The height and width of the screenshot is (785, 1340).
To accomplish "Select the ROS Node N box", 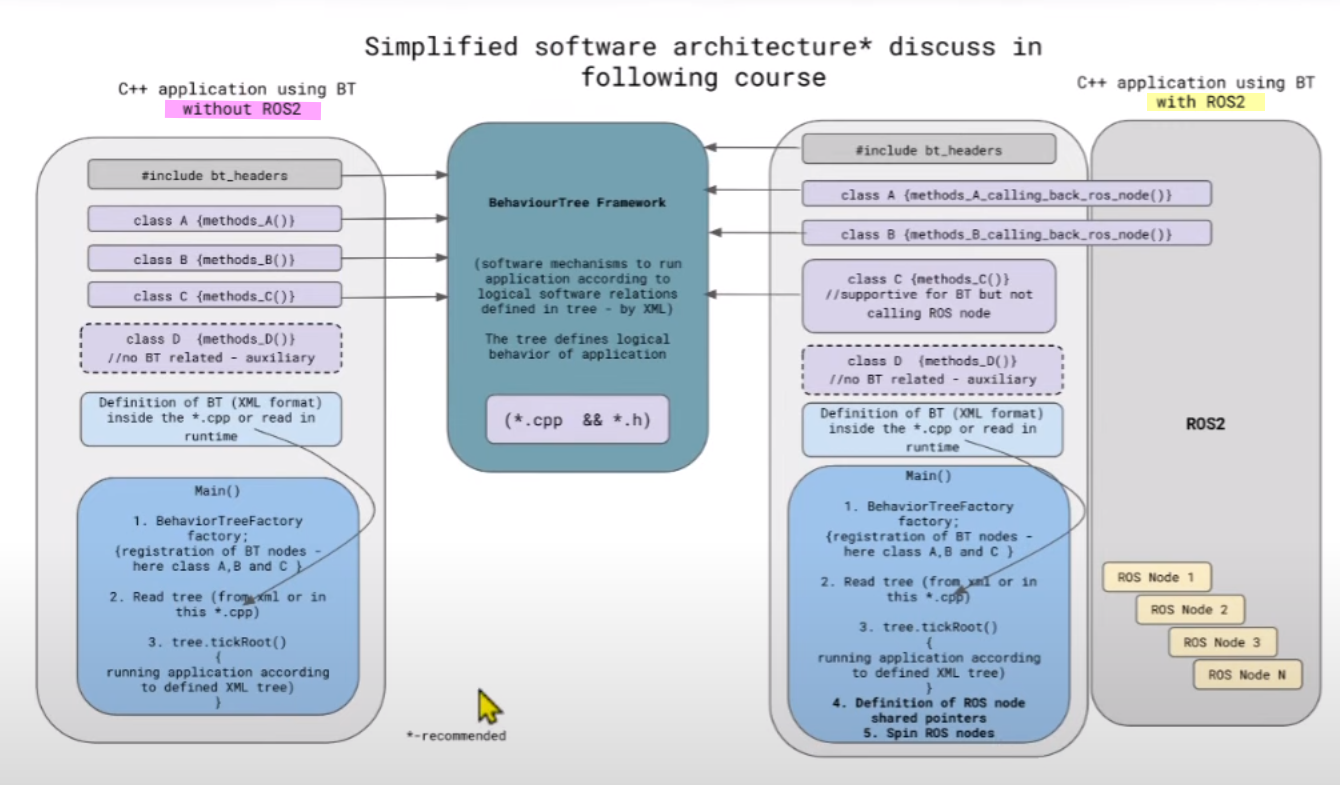I will pyautogui.click(x=1246, y=675).
